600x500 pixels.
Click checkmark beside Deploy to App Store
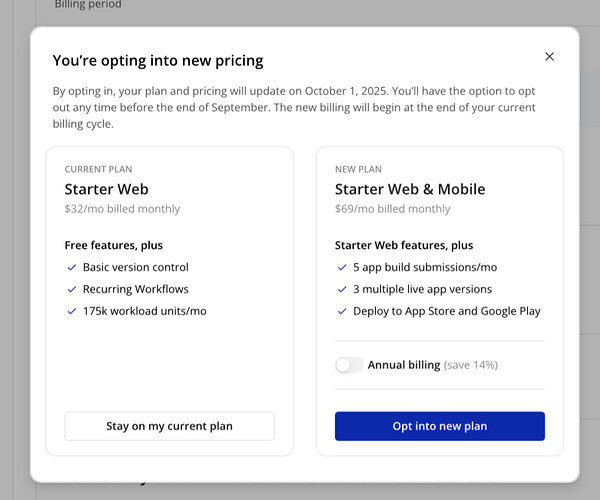[342, 312]
